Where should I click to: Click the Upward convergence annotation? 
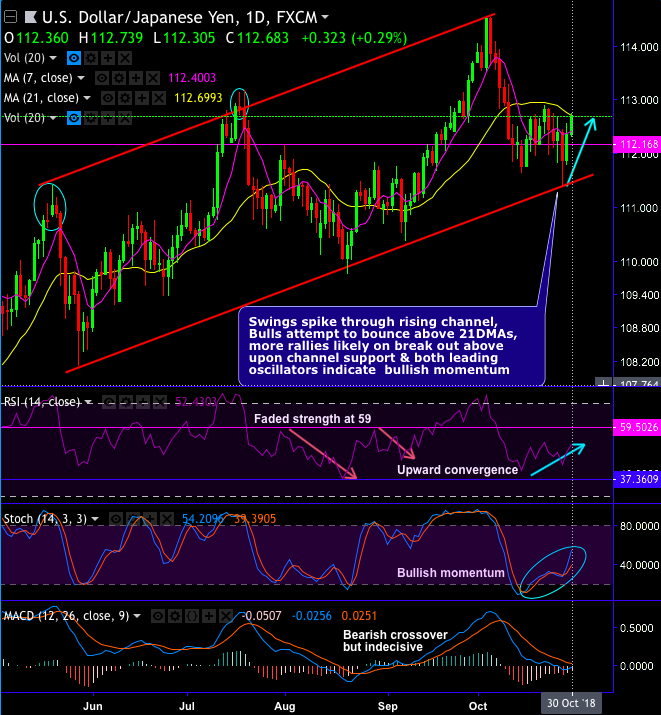pos(457,470)
